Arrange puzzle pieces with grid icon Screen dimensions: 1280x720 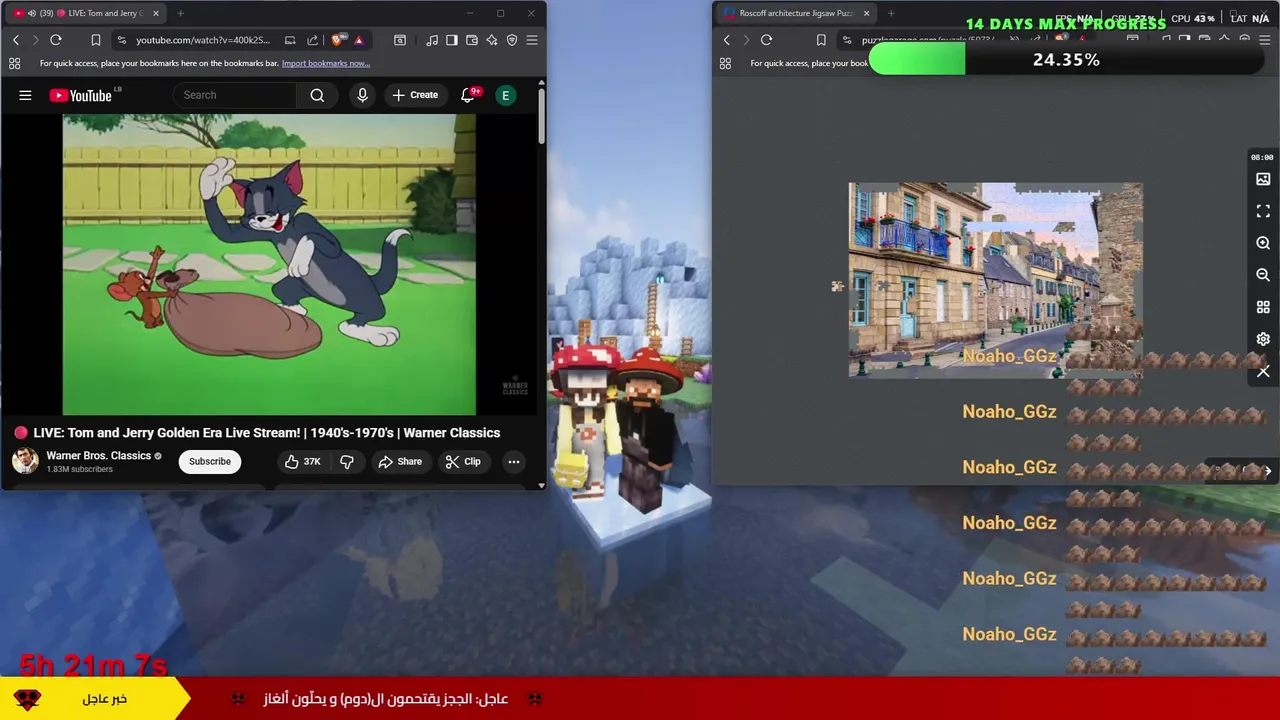(x=1263, y=307)
